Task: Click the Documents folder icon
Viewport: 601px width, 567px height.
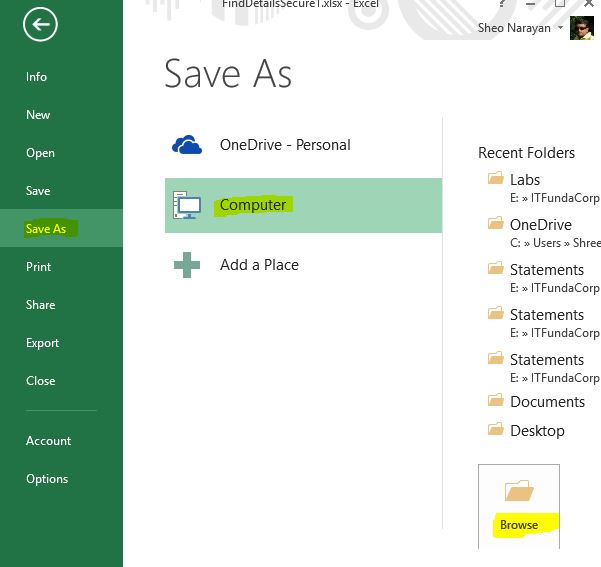Action: (496, 400)
